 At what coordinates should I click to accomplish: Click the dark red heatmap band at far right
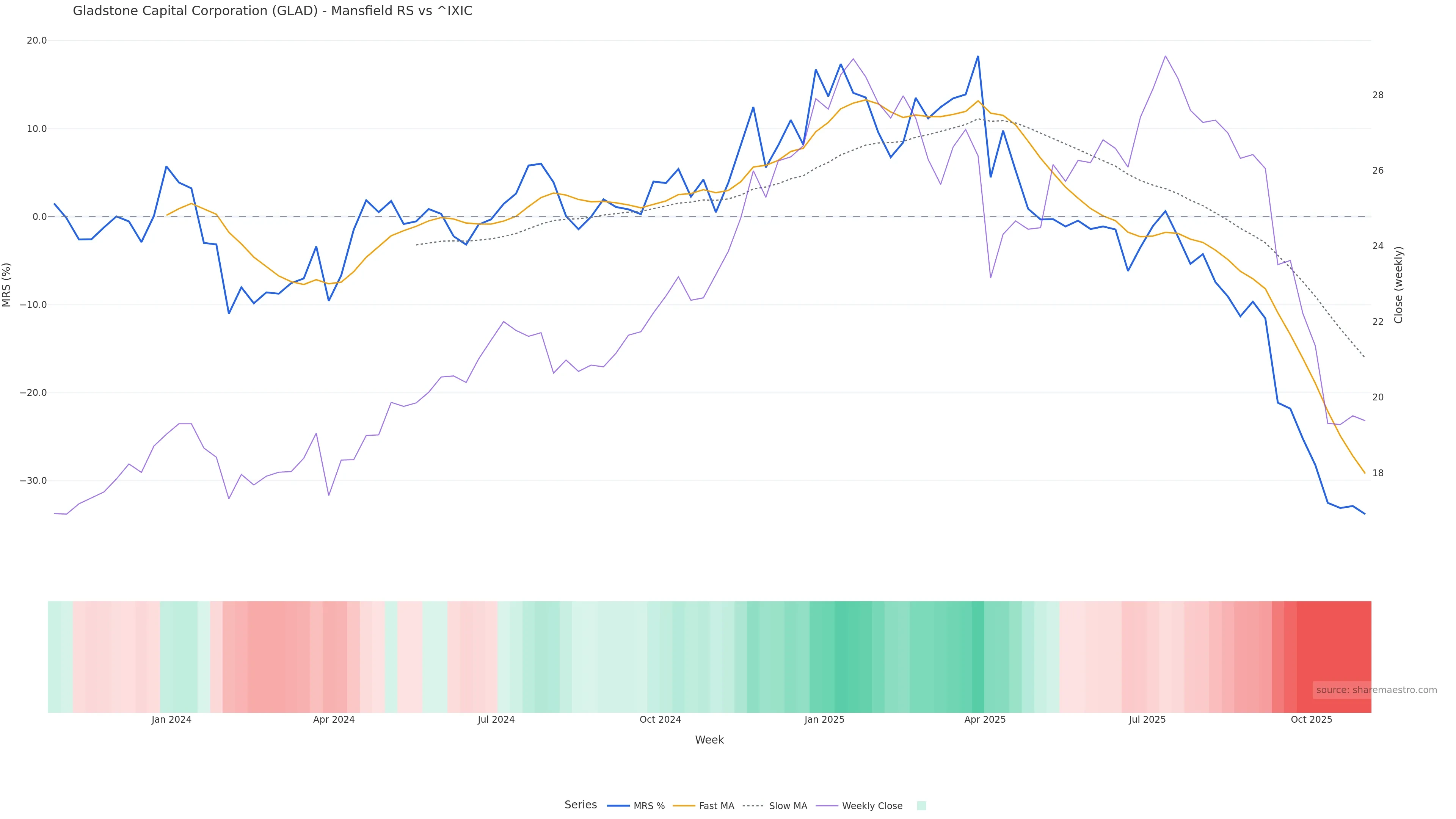1334,656
